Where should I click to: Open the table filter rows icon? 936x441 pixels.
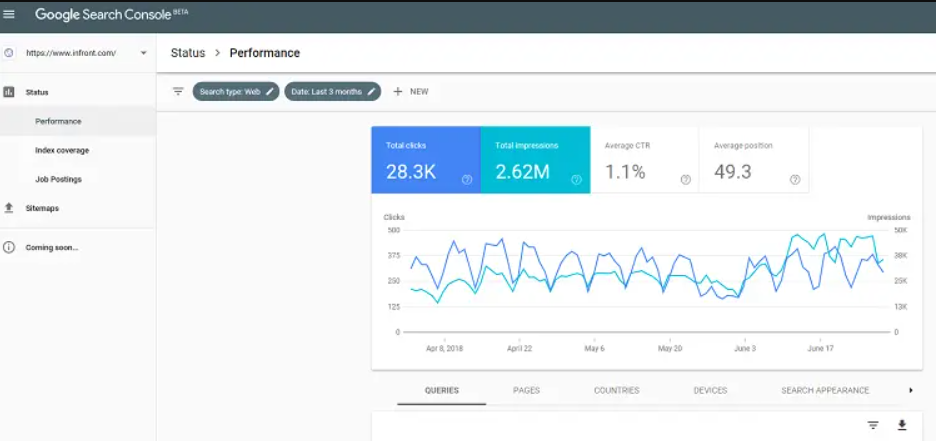(x=873, y=425)
